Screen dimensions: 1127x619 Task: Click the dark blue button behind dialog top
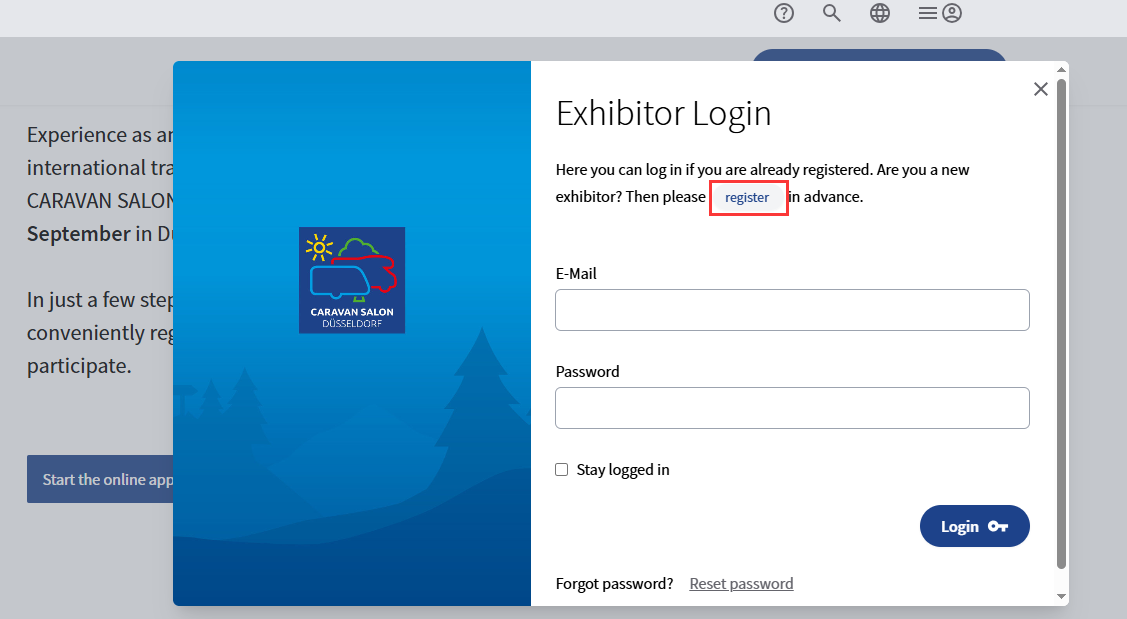[878, 55]
